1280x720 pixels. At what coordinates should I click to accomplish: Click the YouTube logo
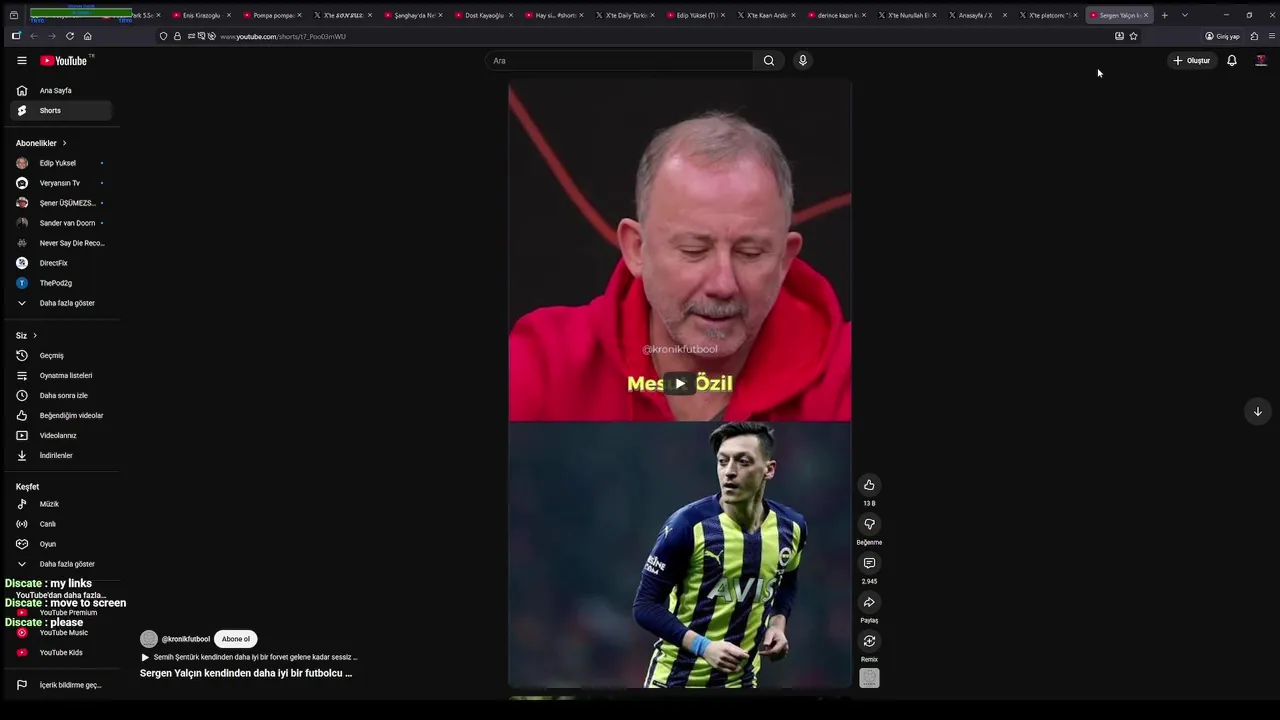point(66,60)
